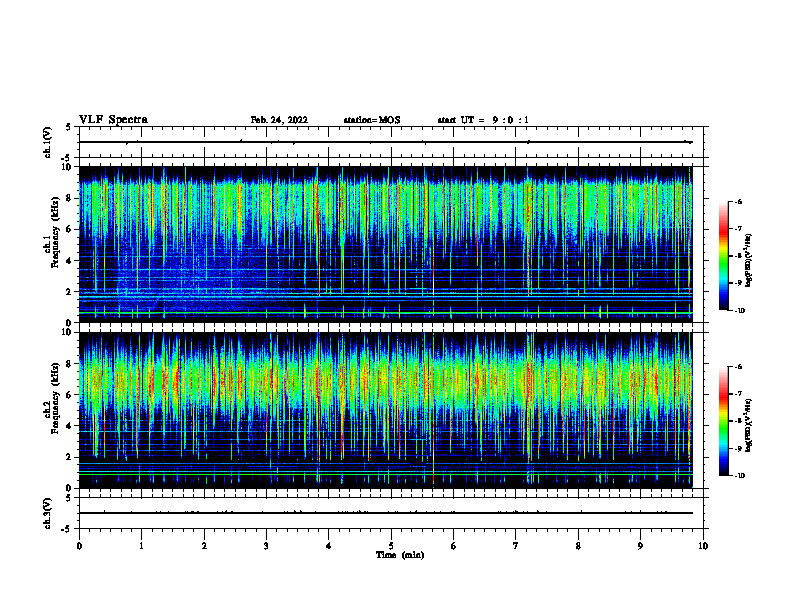Click the "-10" label on ch.1 colorbar
The image size is (792, 612).
[x=739, y=311]
